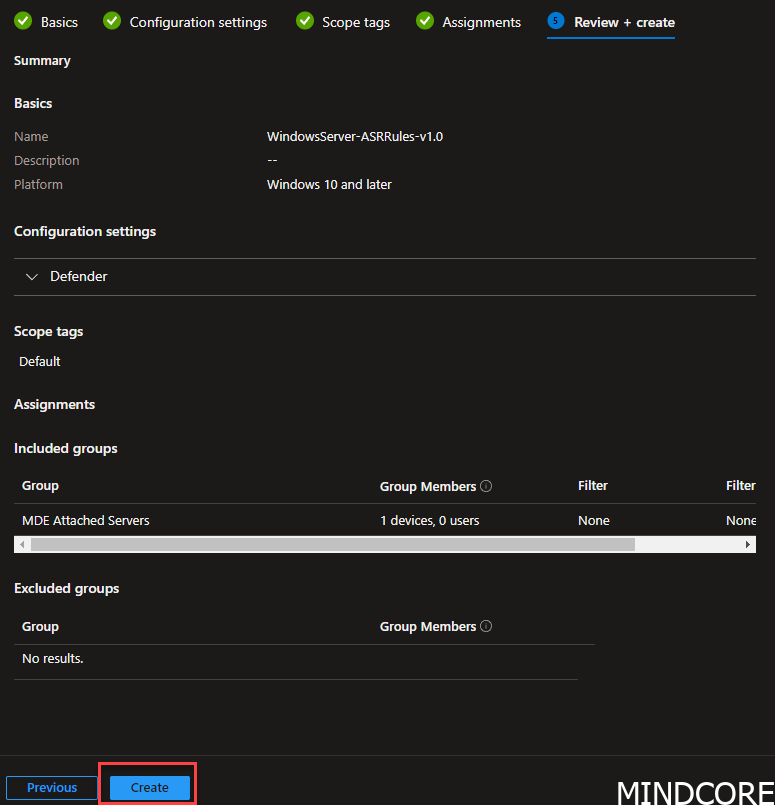The image size is (775, 805).
Task: Click the left scroll arrow of the table
Action: 22,544
